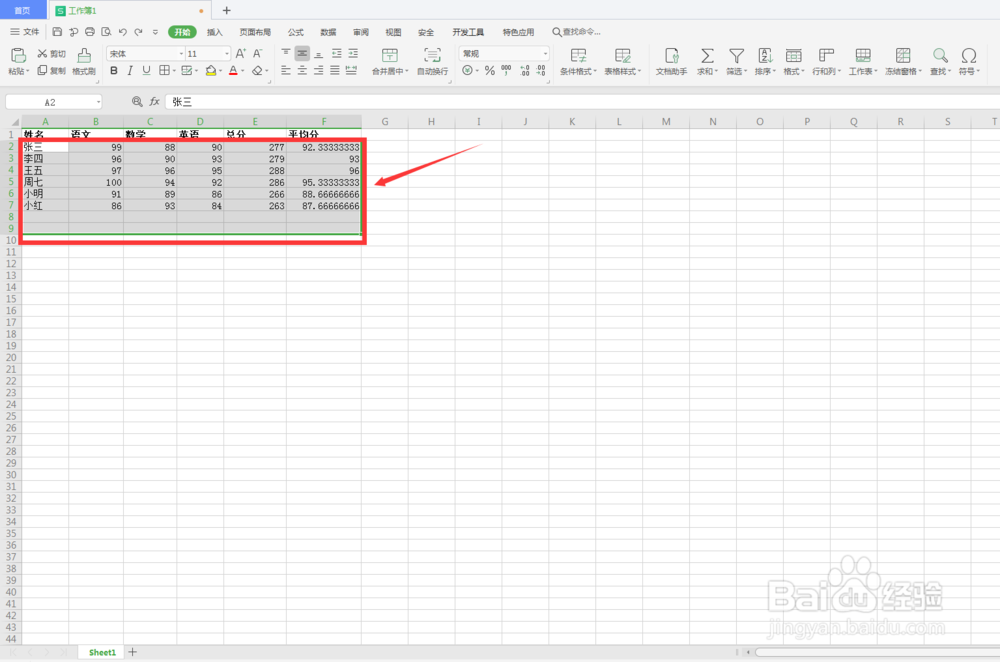1000x662 pixels.
Task: Click the cell Borders icon
Action: (x=164, y=70)
